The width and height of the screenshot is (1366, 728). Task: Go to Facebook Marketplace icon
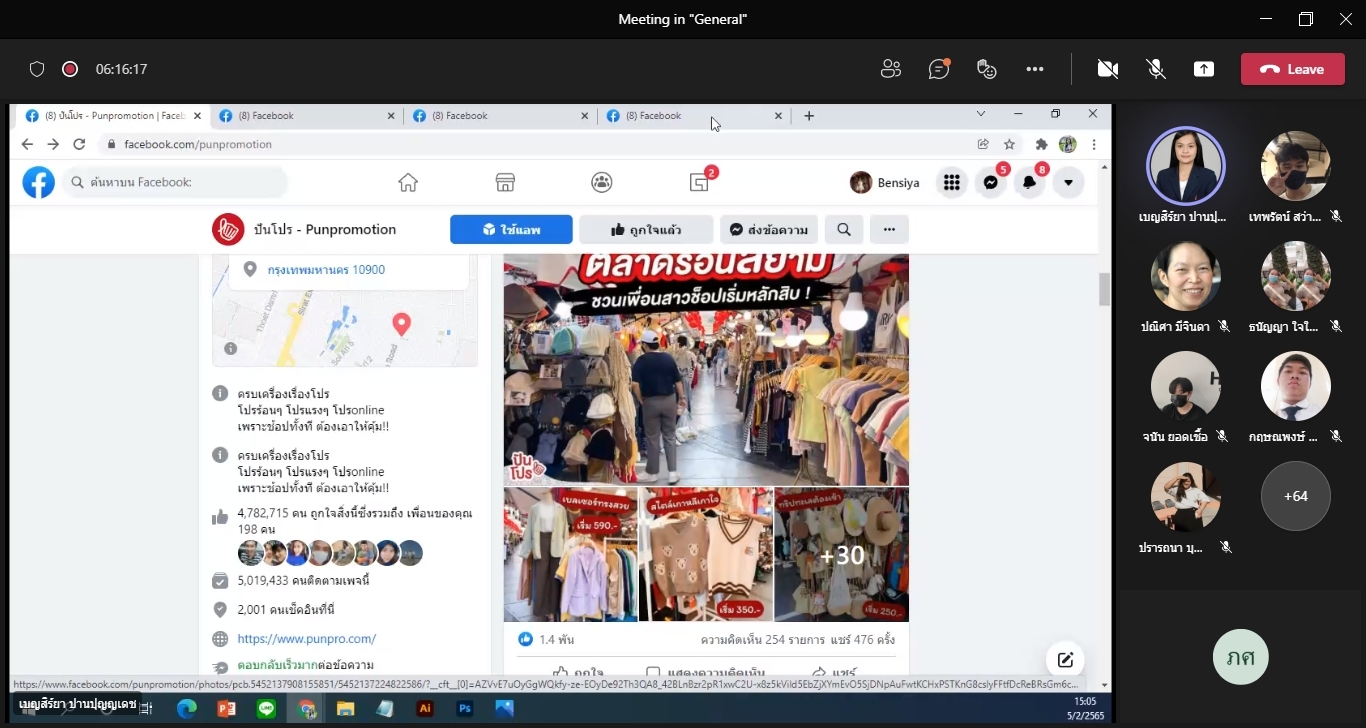(505, 182)
